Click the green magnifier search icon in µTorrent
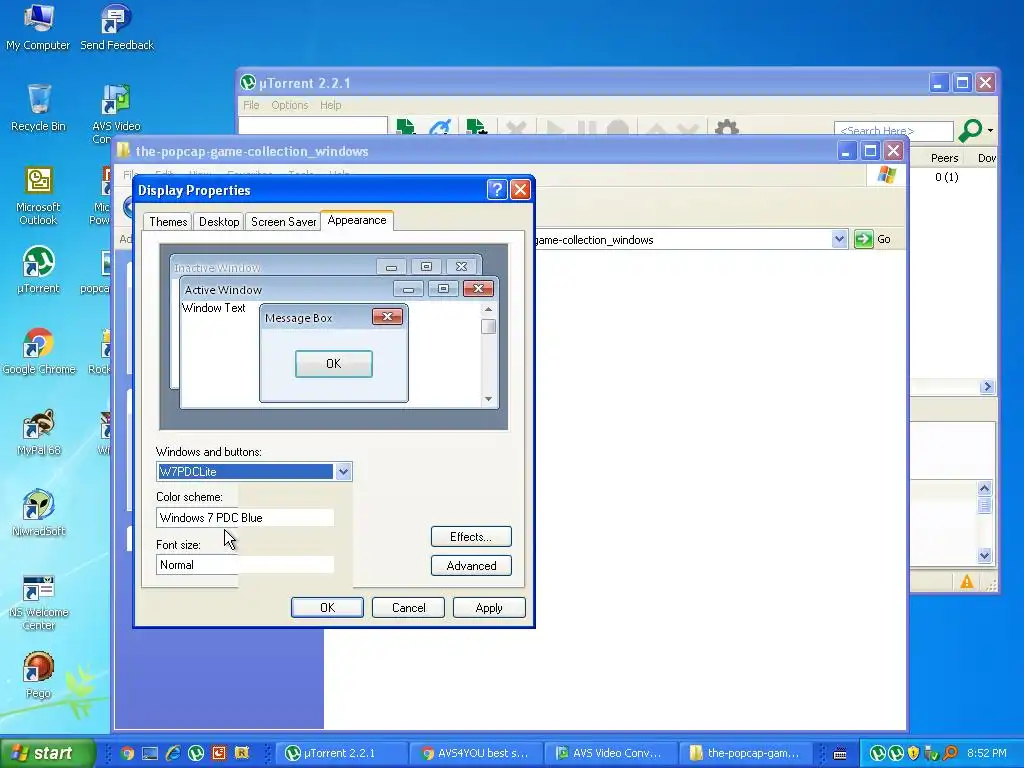The width and height of the screenshot is (1024, 768). (970, 131)
